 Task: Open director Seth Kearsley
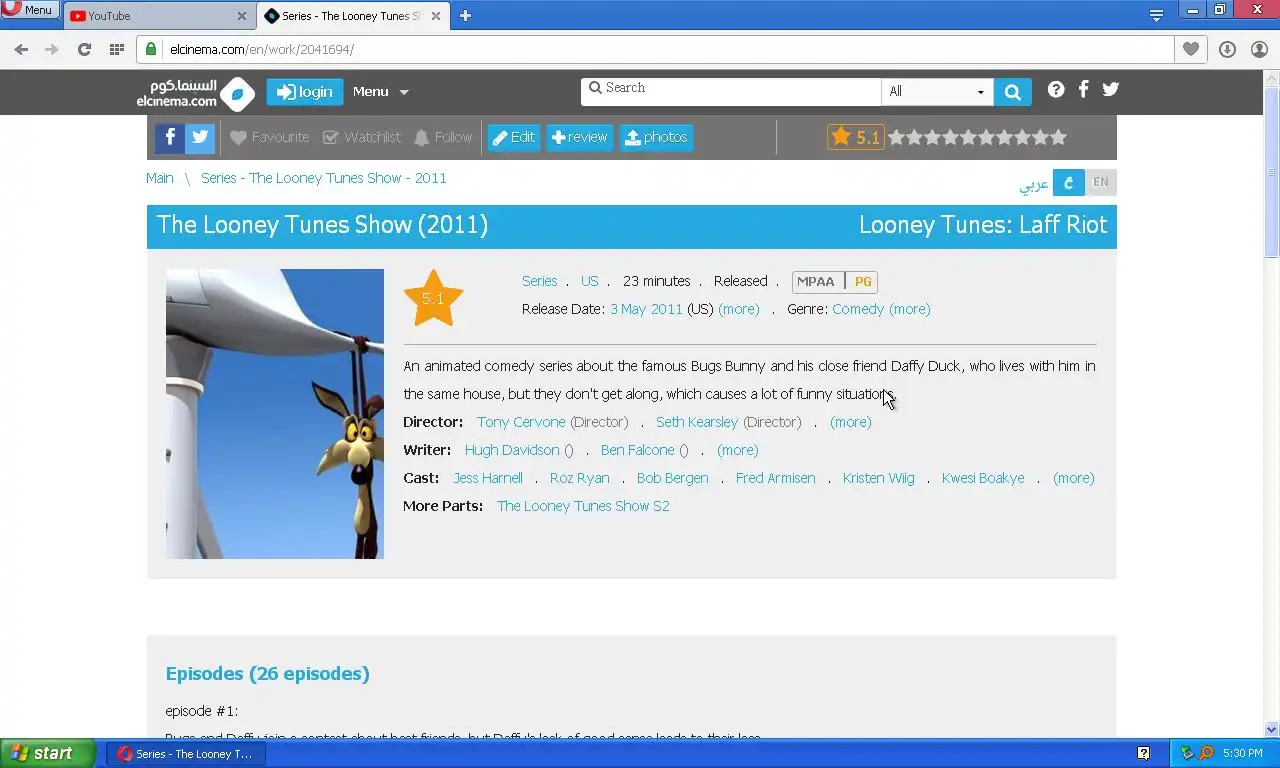coord(697,422)
